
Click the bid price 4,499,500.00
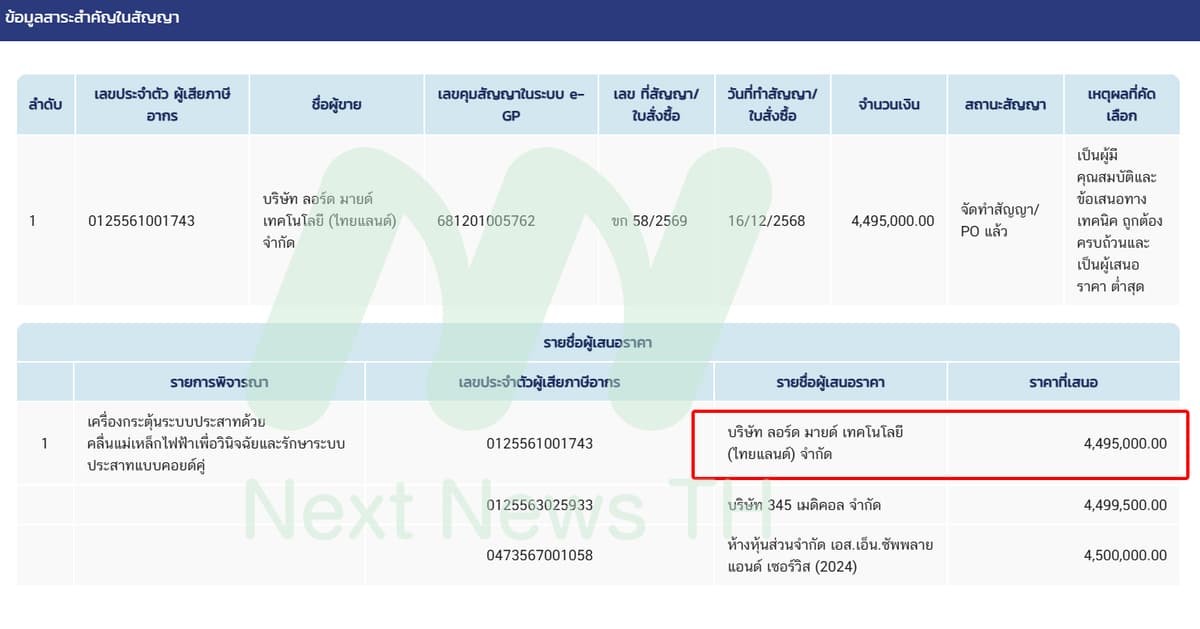point(1122,505)
